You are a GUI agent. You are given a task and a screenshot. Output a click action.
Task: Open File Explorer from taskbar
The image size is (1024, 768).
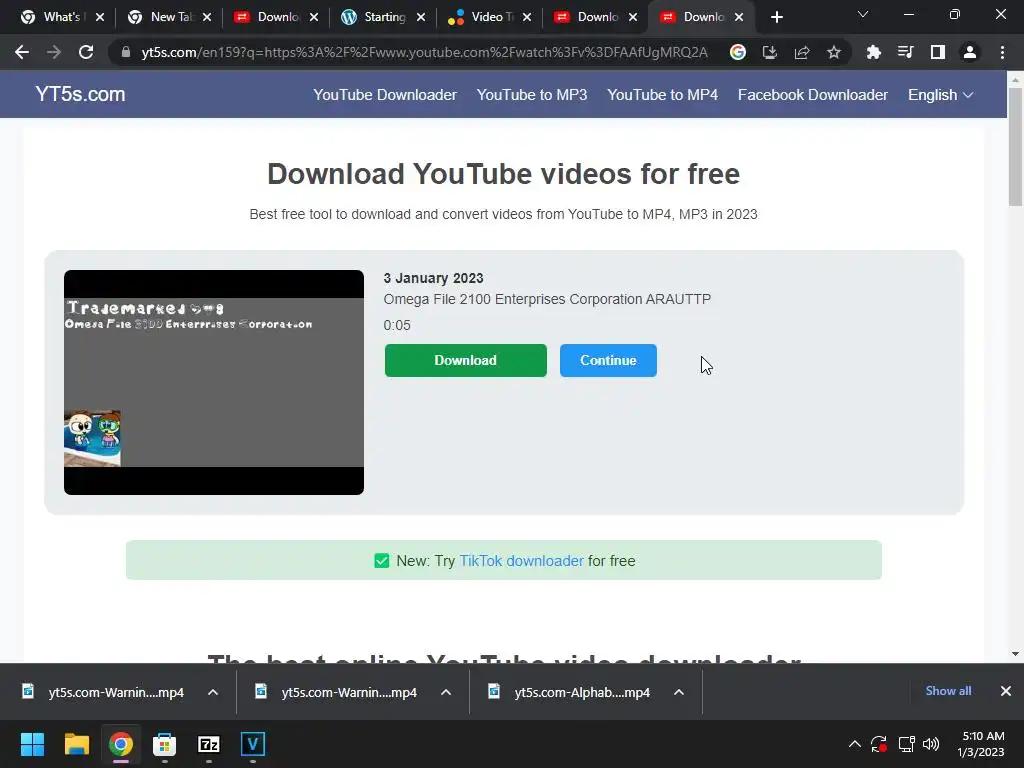[76, 744]
